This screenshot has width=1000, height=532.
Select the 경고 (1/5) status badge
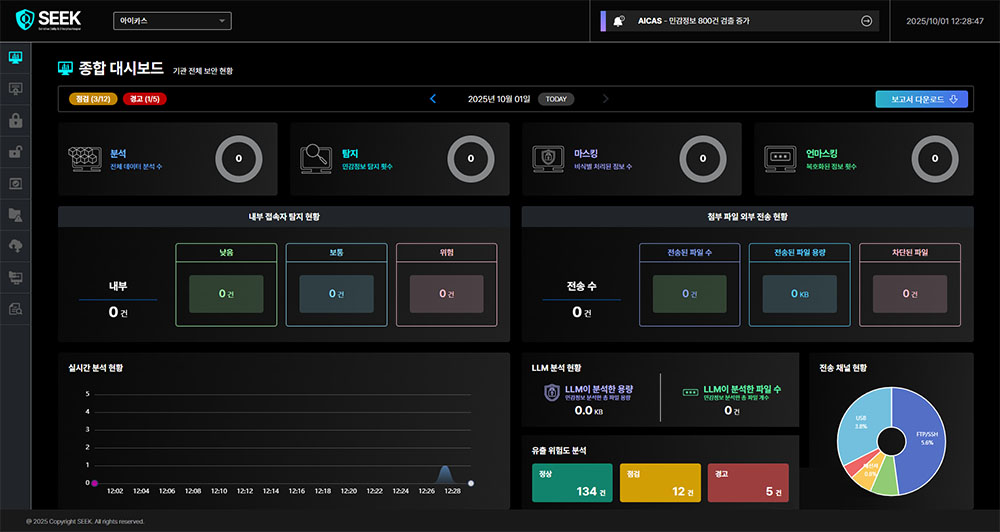[143, 99]
